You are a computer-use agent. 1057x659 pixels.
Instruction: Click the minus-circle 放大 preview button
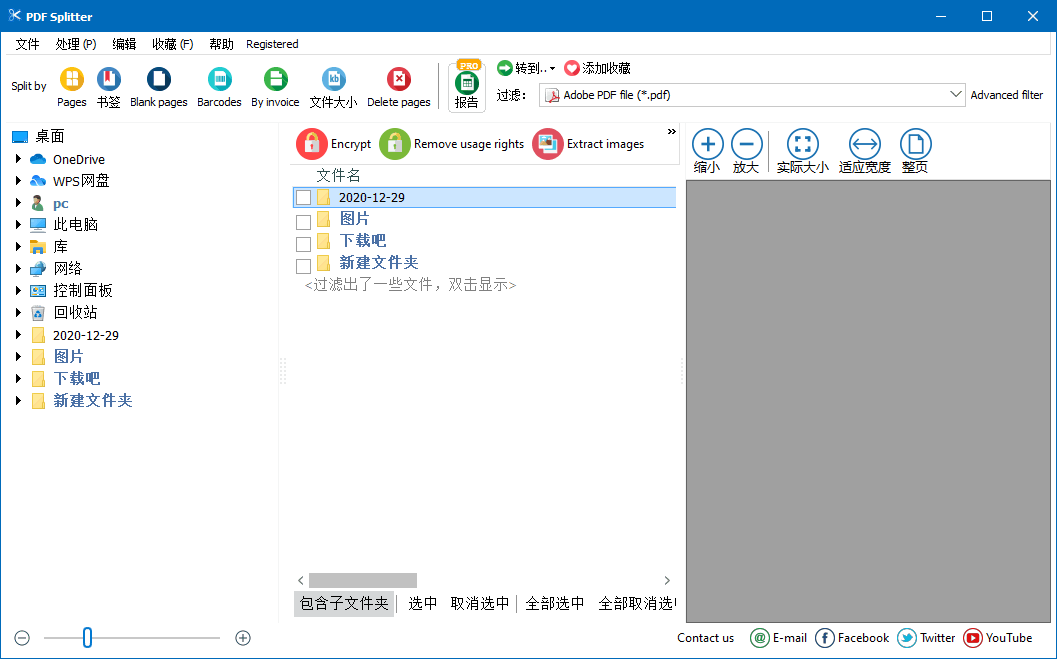click(747, 144)
